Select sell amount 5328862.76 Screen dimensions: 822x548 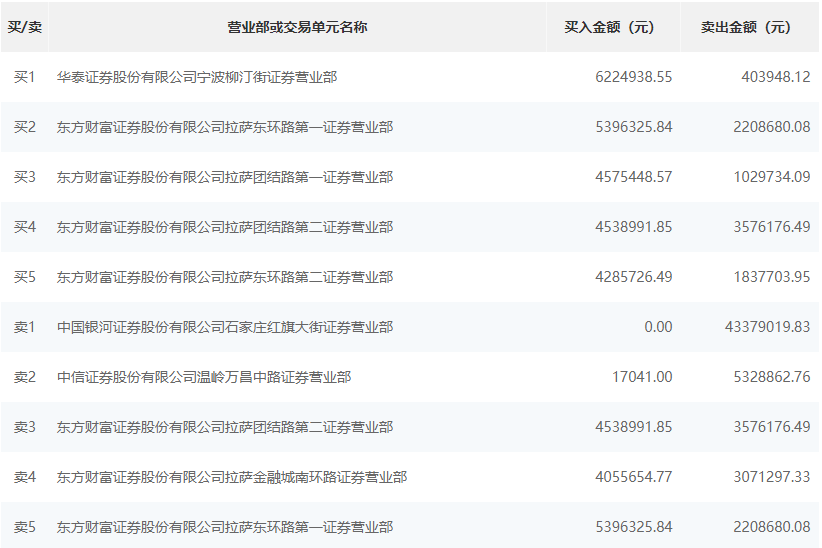pyautogui.click(x=772, y=377)
